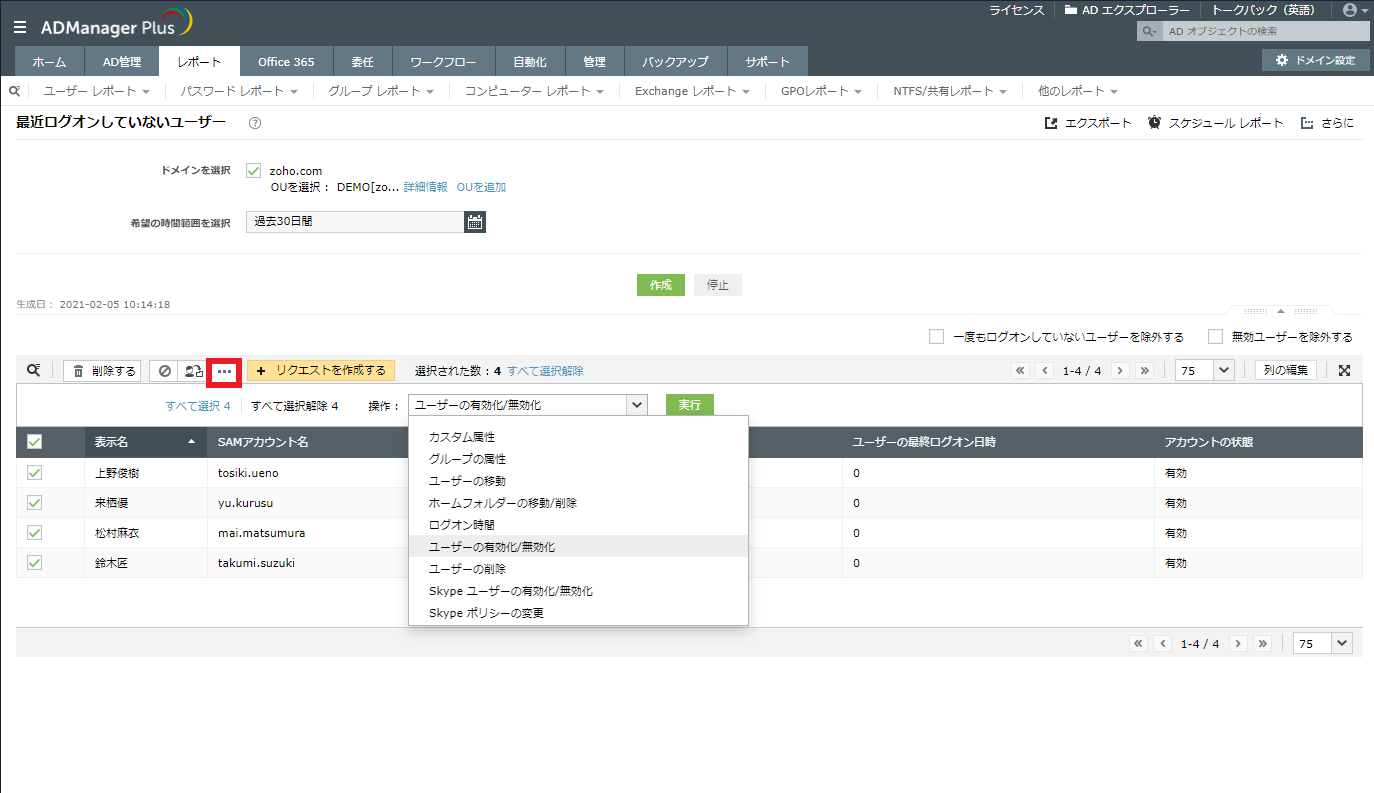Enable 無効ユーザーを除外する checkbox

[1216, 337]
